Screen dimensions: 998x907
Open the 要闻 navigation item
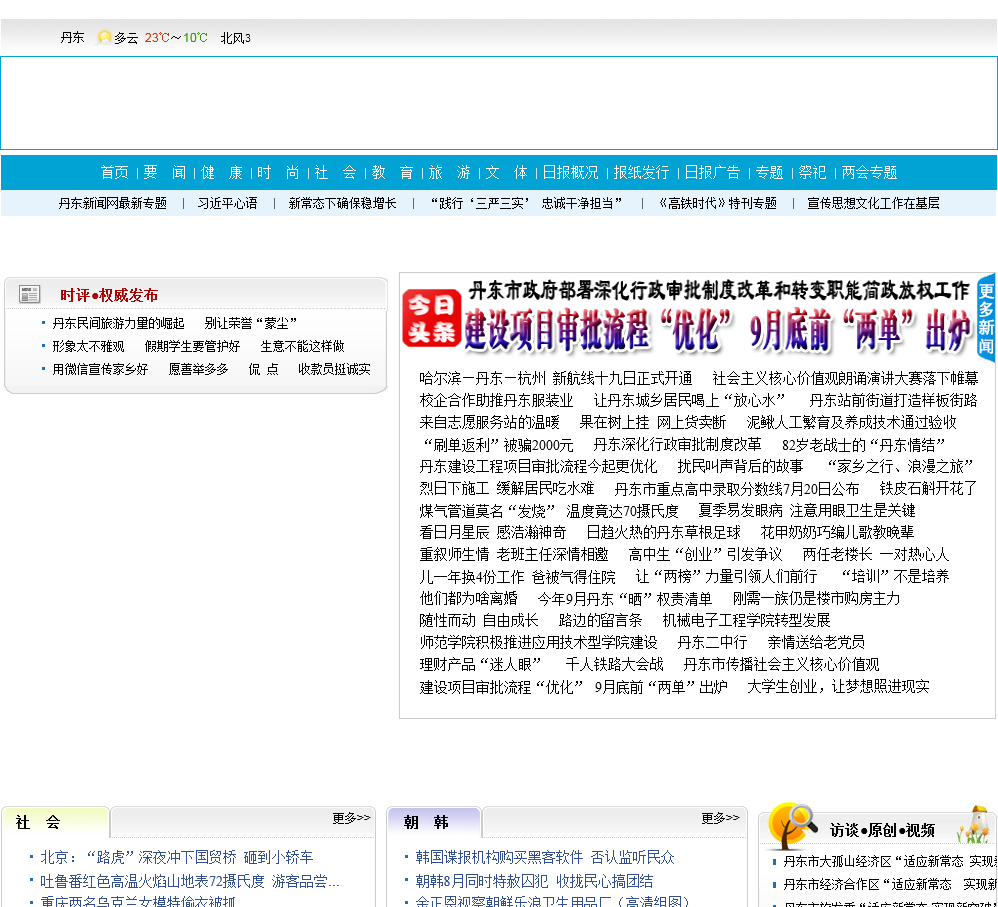(x=165, y=172)
